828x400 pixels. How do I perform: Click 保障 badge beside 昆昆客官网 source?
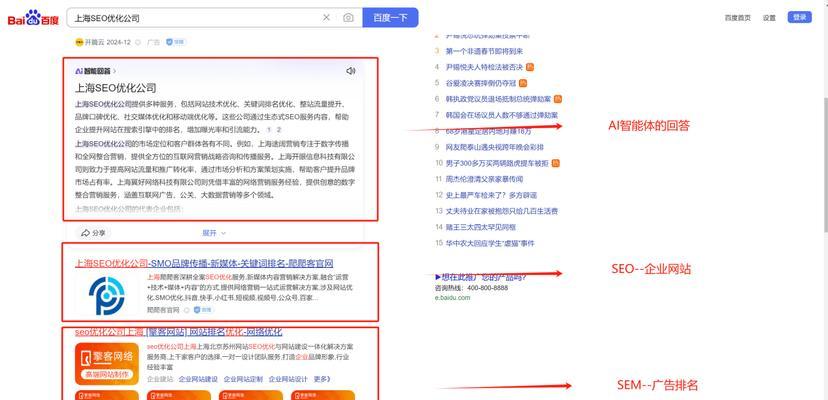point(203,310)
